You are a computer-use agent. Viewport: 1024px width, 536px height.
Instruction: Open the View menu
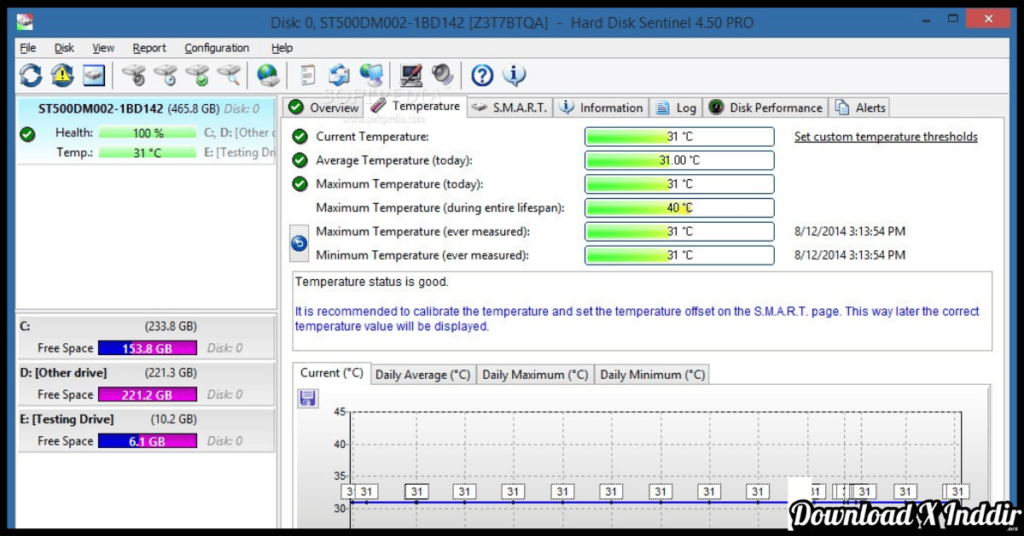(x=103, y=48)
